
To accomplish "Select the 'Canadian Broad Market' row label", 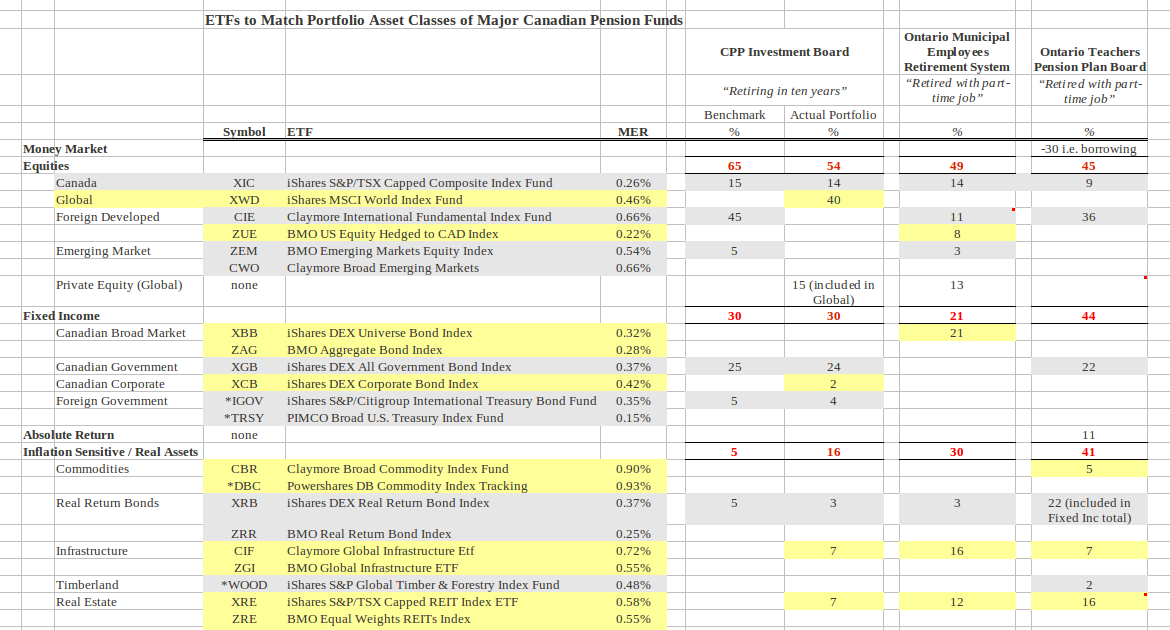I will pos(120,333).
